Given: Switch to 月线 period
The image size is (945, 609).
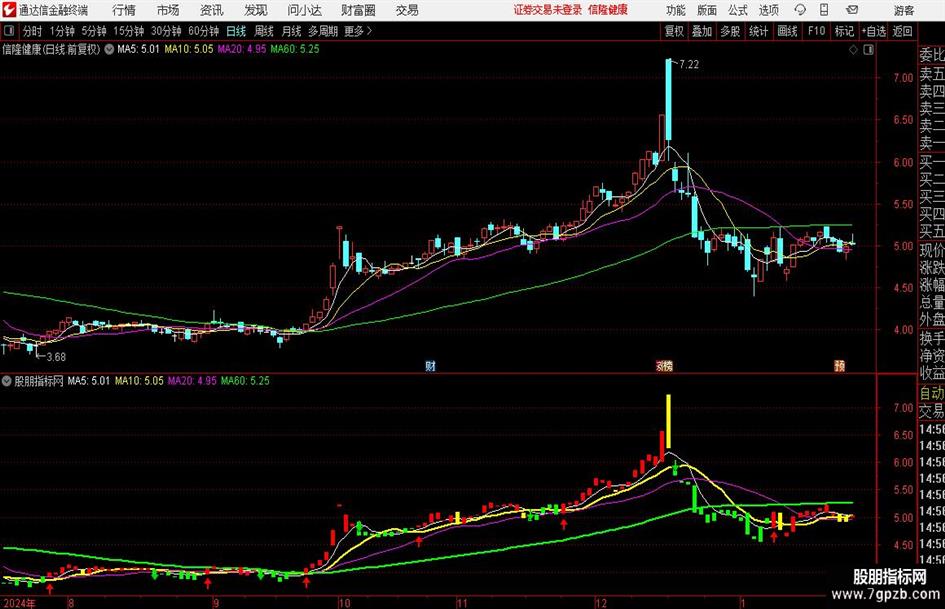Looking at the screenshot, I should [291, 31].
